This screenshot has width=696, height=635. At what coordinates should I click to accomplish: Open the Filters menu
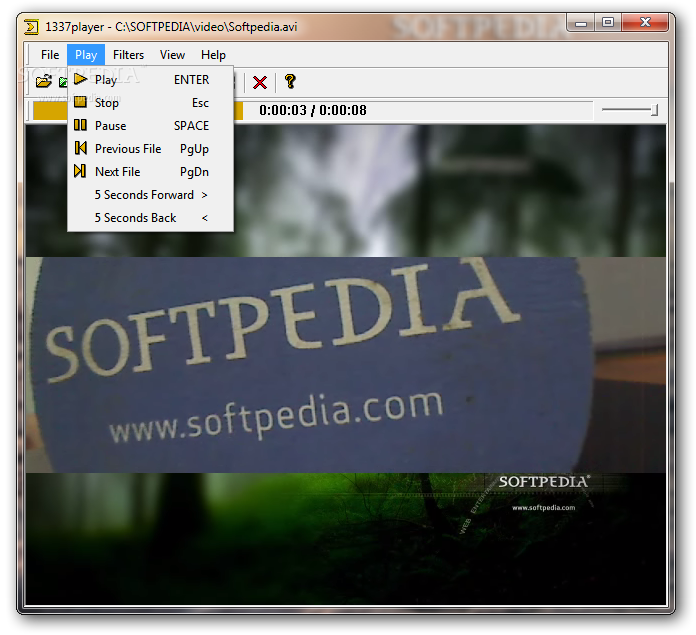pos(128,55)
